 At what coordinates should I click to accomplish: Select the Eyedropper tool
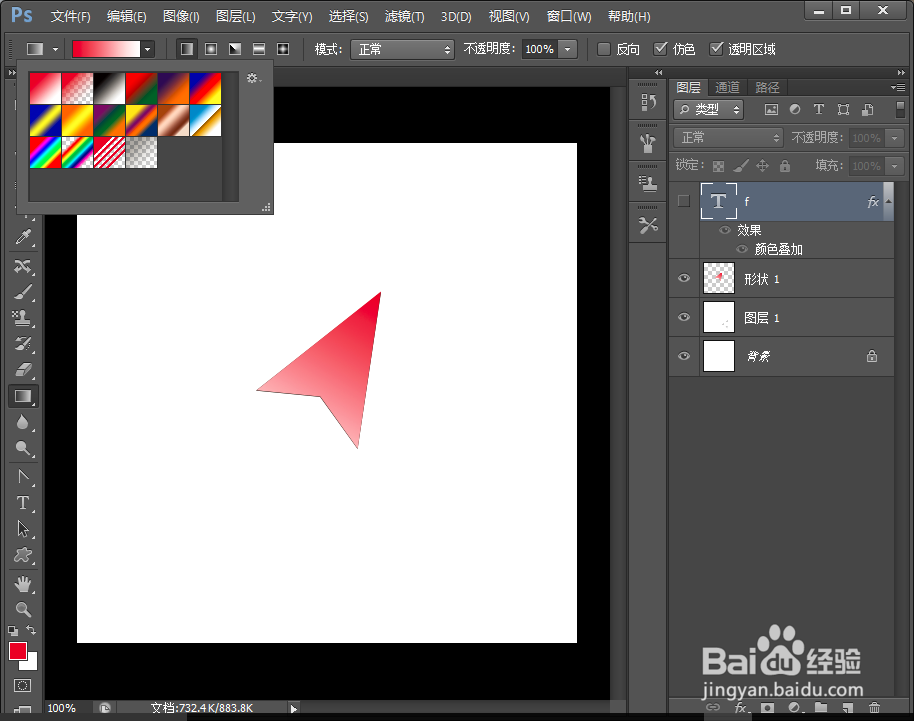23,237
